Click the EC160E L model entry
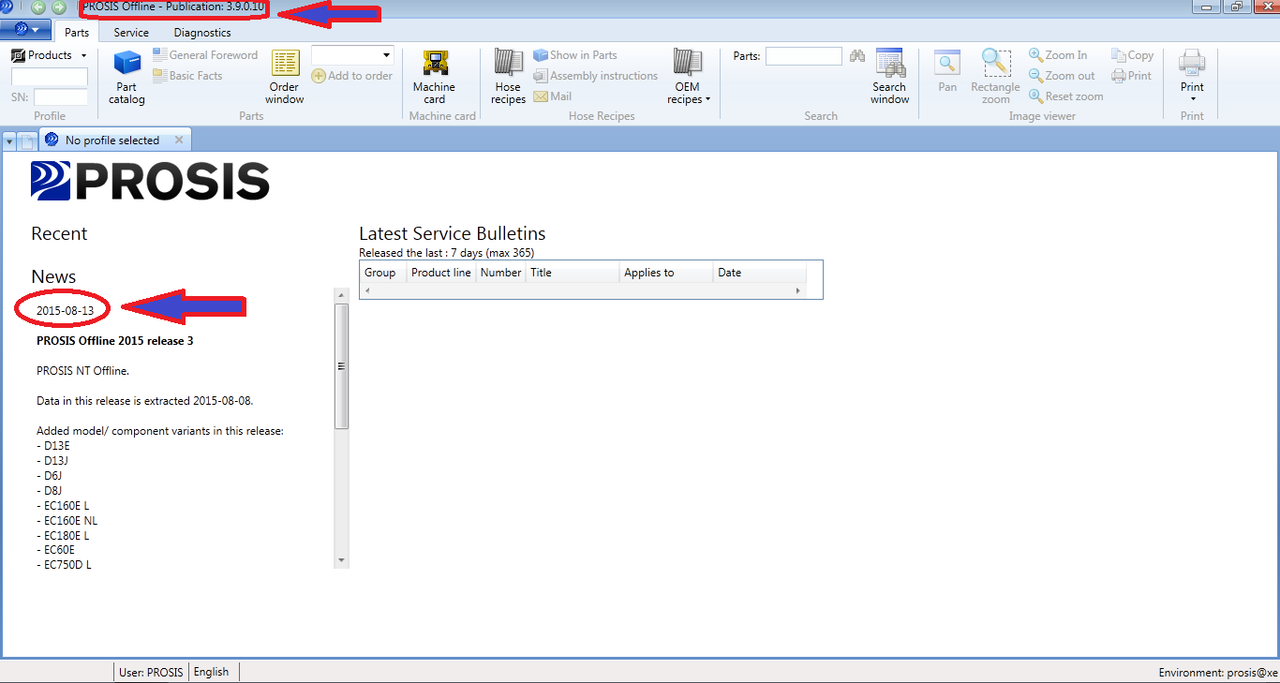 coord(66,505)
